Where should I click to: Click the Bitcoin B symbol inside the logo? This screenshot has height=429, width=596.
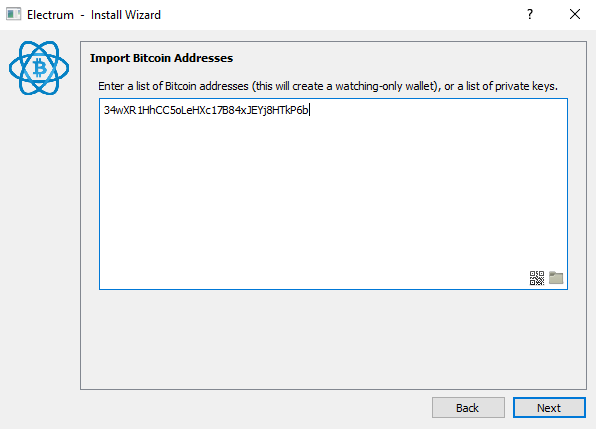[x=39, y=68]
